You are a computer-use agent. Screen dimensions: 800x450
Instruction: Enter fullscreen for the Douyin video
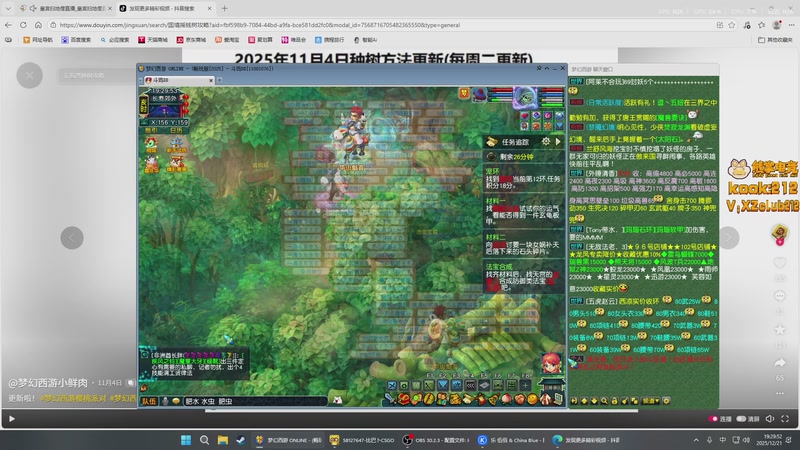(785, 419)
